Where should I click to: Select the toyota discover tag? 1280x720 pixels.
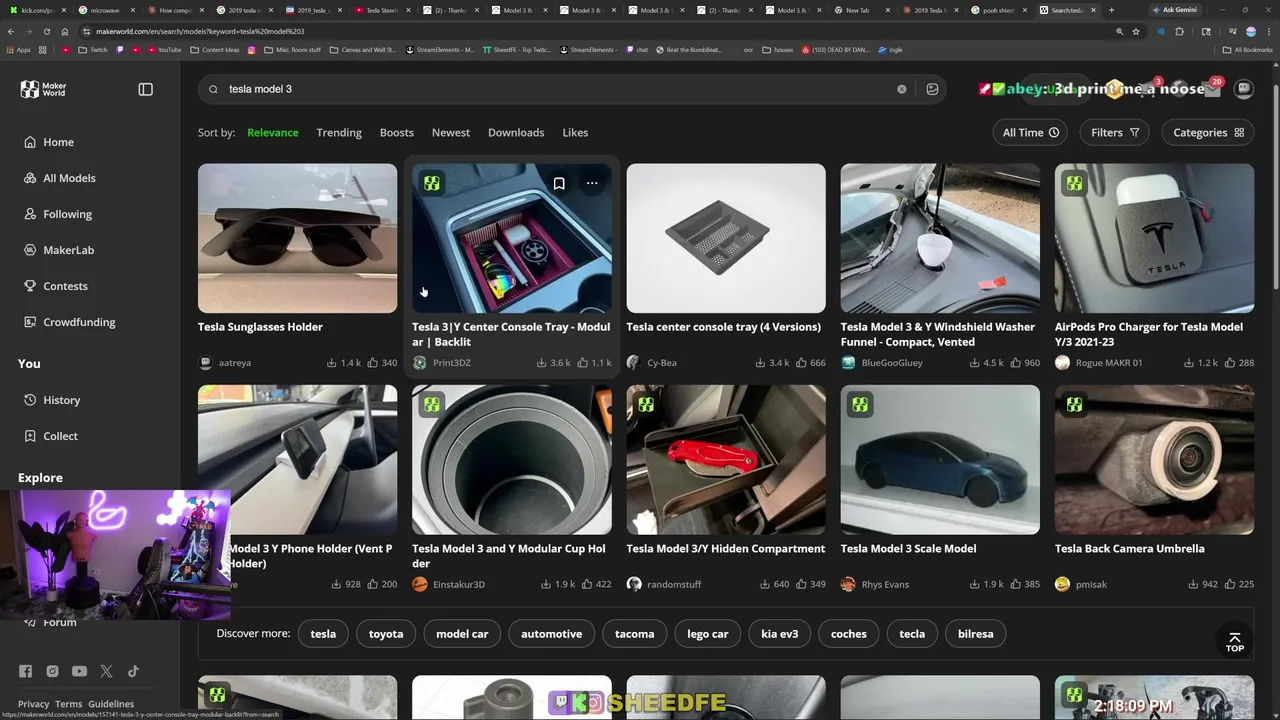click(x=386, y=634)
